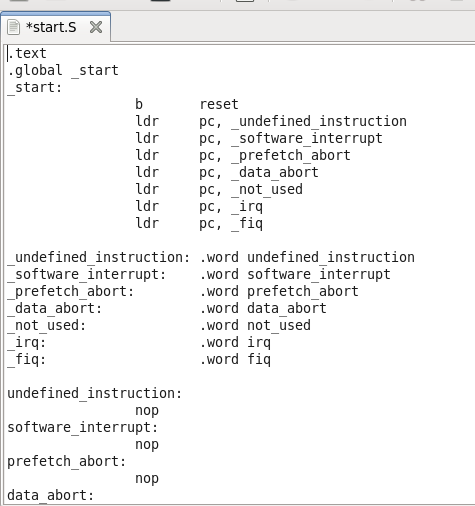This screenshot has height=506, width=475.
Task: Select the *start.S tab label
Action: [51, 27]
